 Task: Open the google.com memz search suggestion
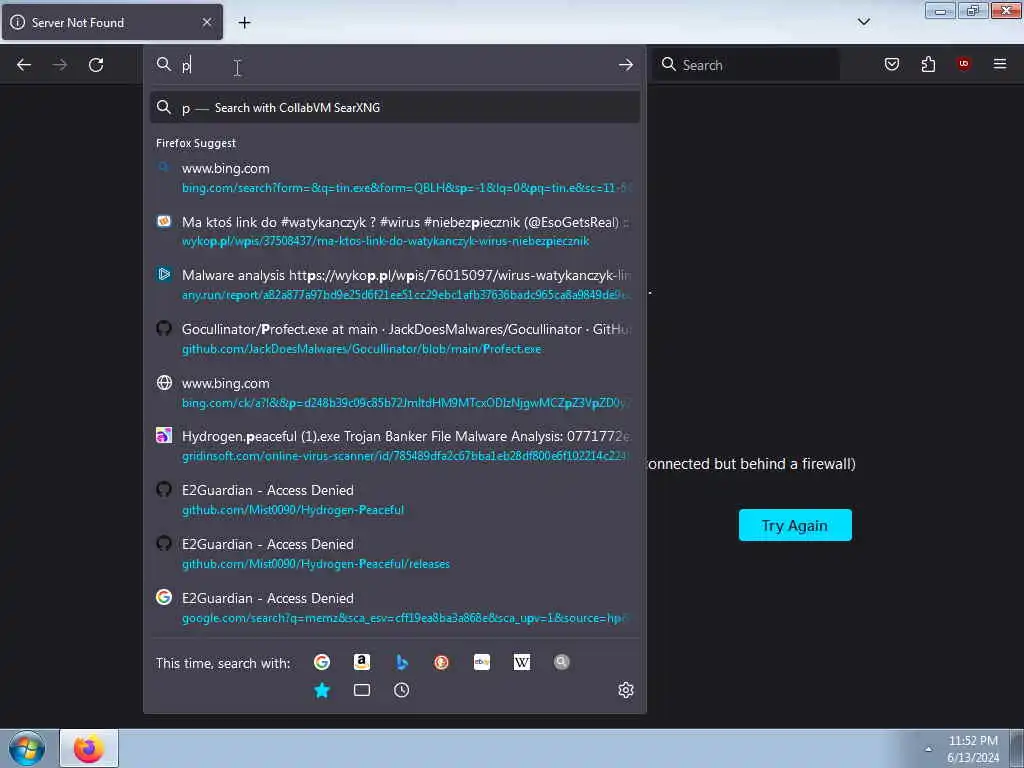(394, 607)
